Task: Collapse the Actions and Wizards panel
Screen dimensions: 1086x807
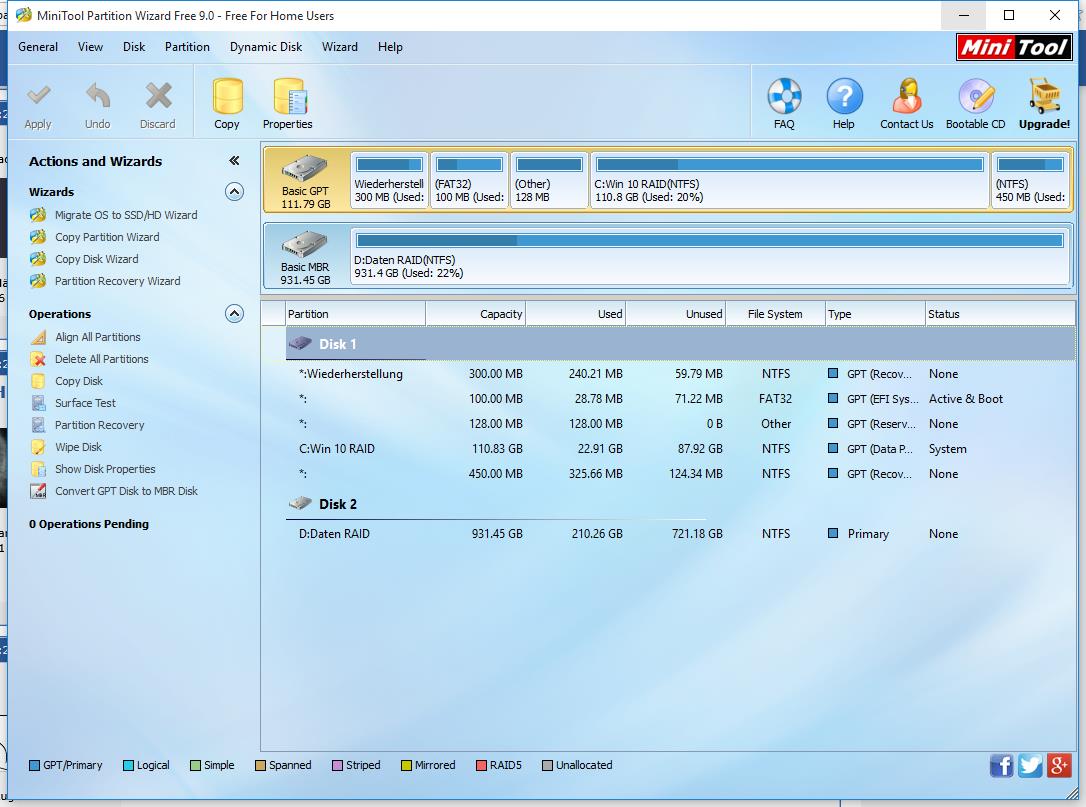Action: pos(234,161)
